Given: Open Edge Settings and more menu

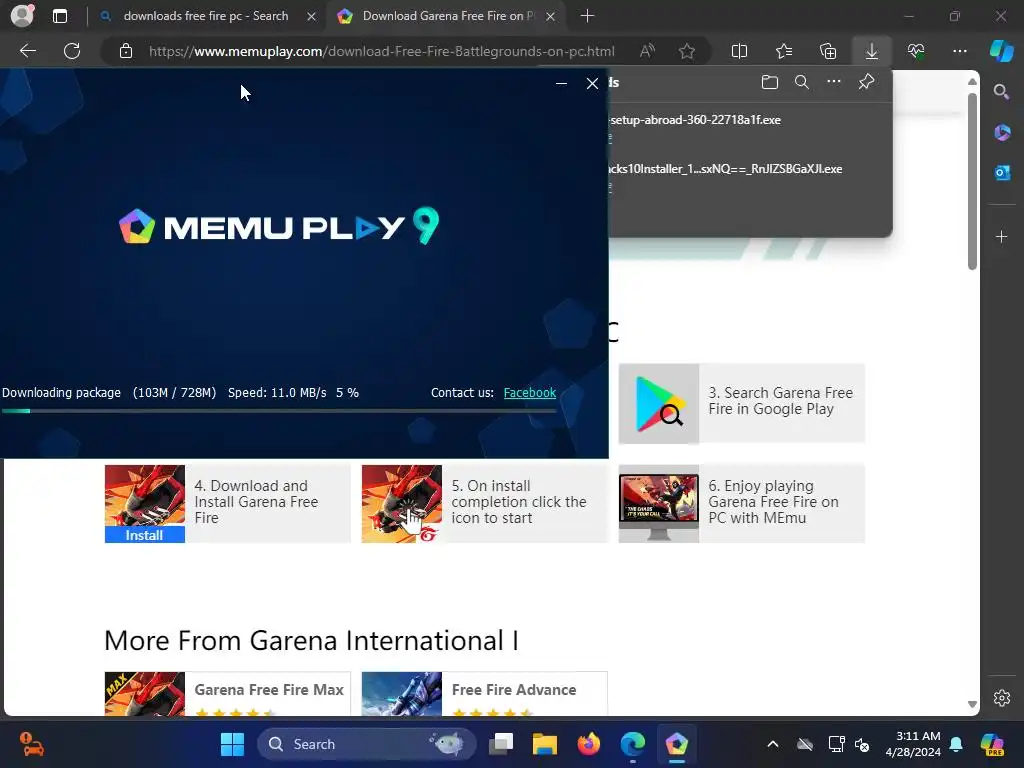Looking at the screenshot, I should click(x=959, y=51).
